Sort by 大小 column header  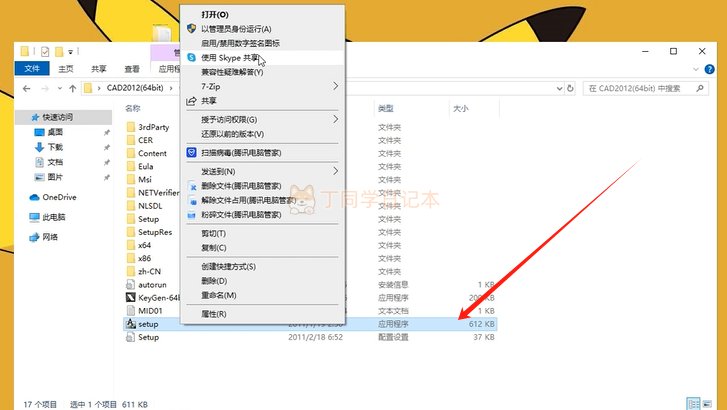pyautogui.click(x=460, y=109)
